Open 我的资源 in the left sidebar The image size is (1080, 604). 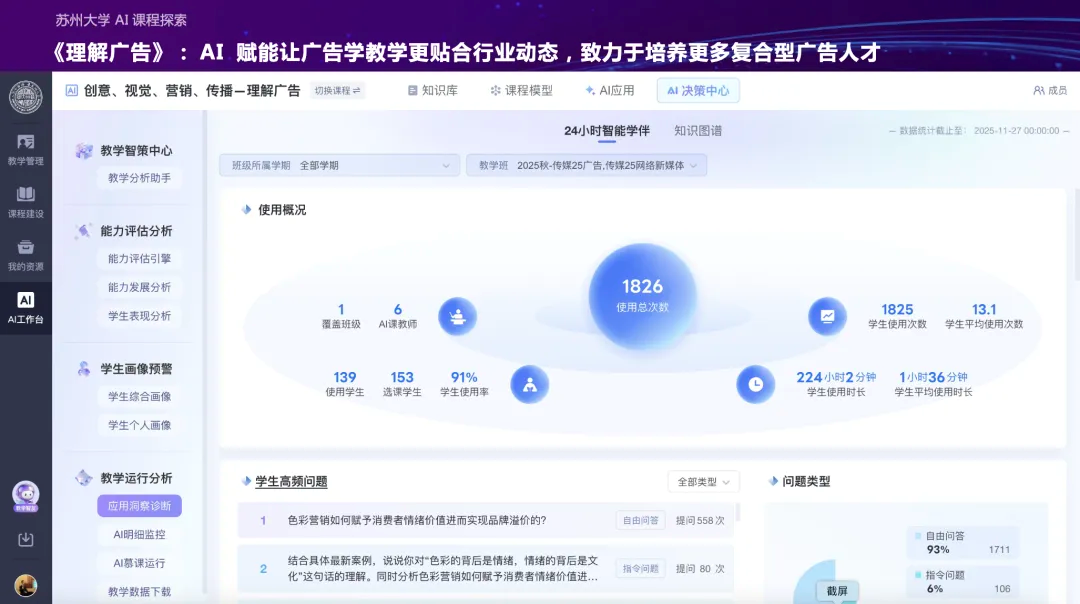pos(26,254)
